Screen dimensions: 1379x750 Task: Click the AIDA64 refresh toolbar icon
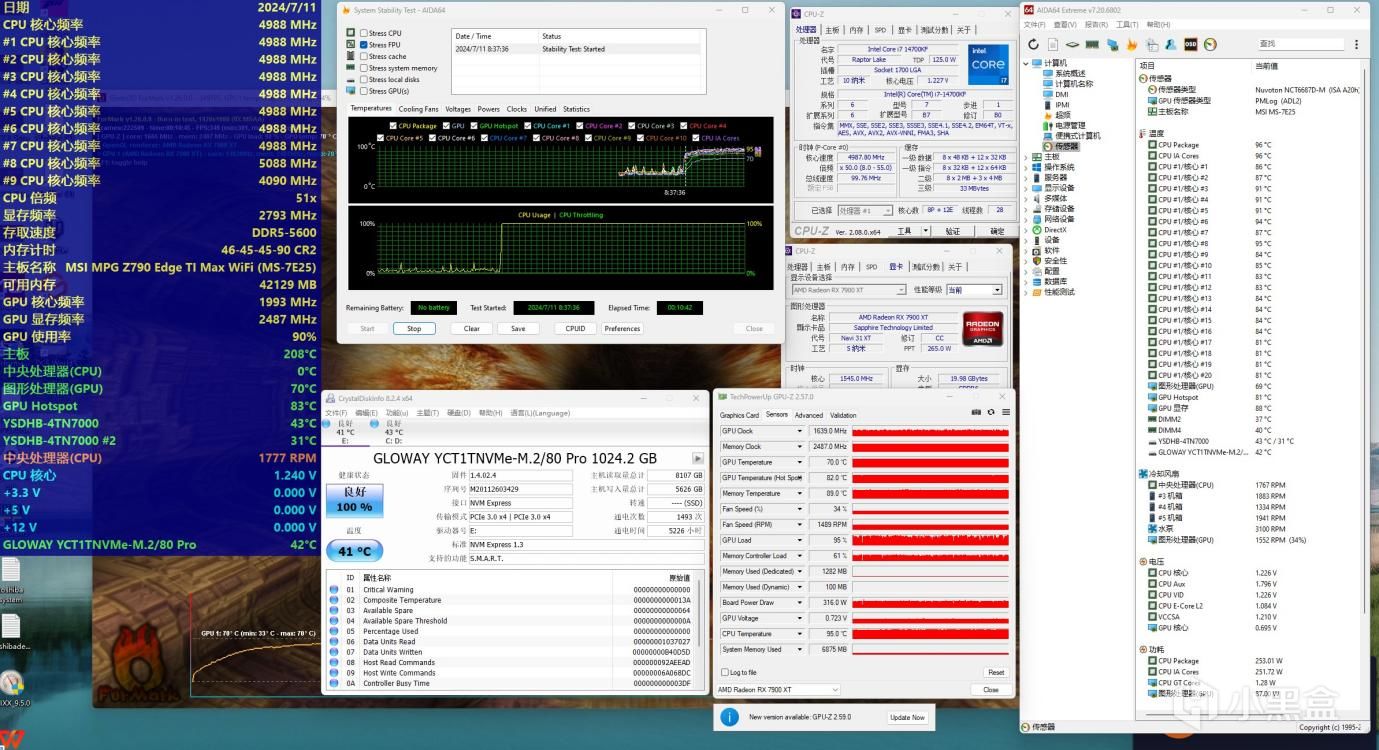[1033, 45]
